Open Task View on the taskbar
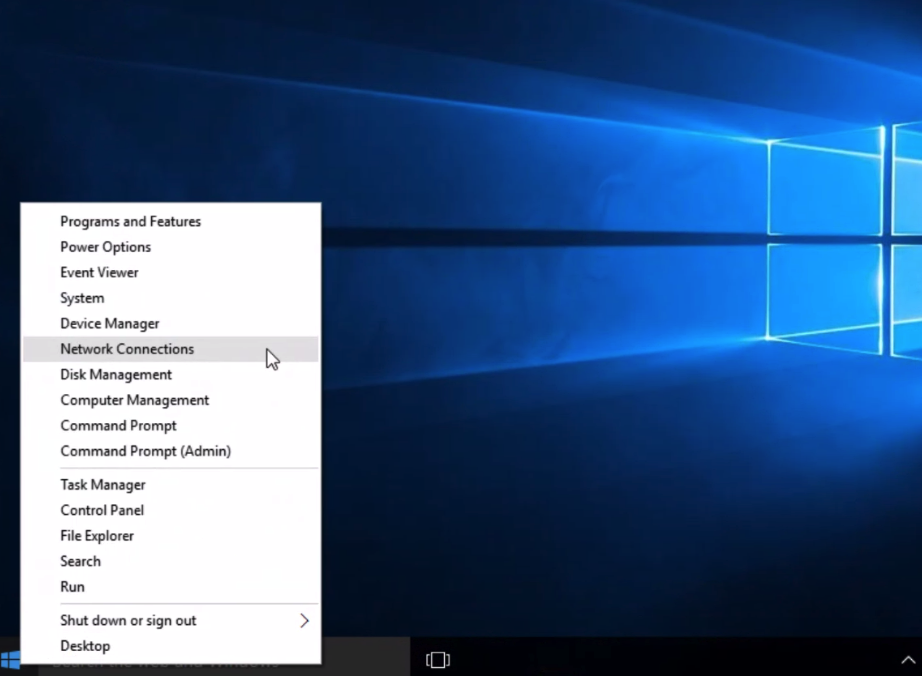922x676 pixels. point(438,660)
